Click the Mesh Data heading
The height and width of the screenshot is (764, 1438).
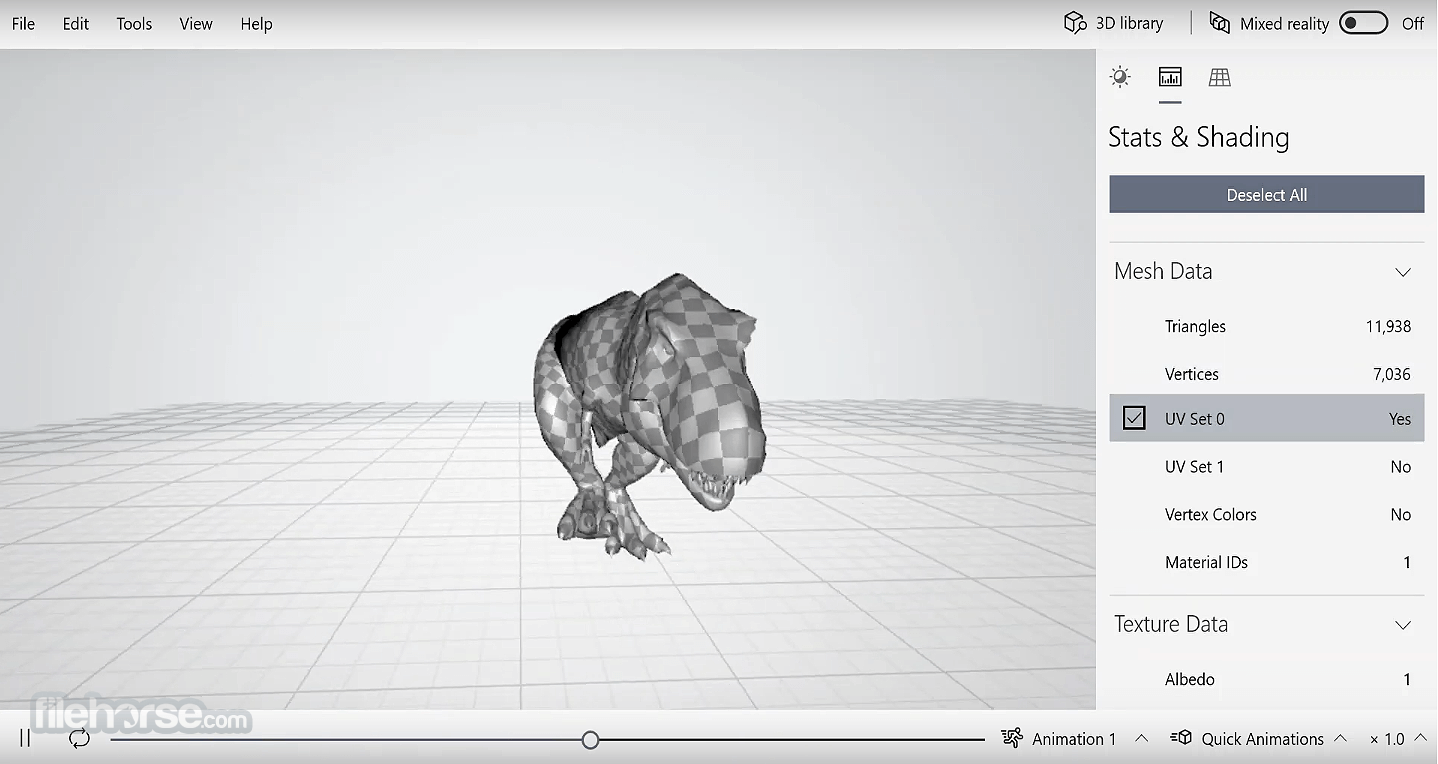pos(1163,271)
